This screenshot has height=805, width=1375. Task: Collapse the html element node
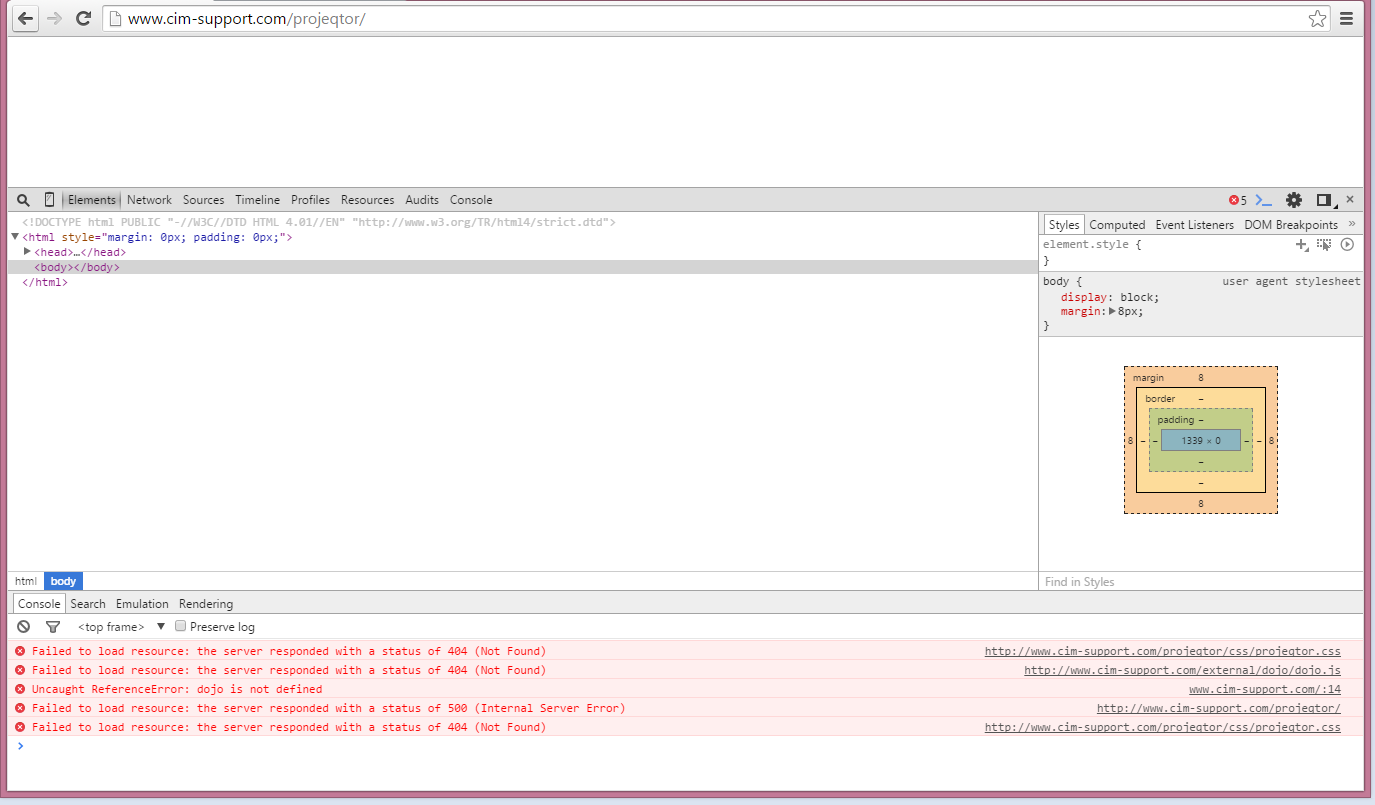15,237
